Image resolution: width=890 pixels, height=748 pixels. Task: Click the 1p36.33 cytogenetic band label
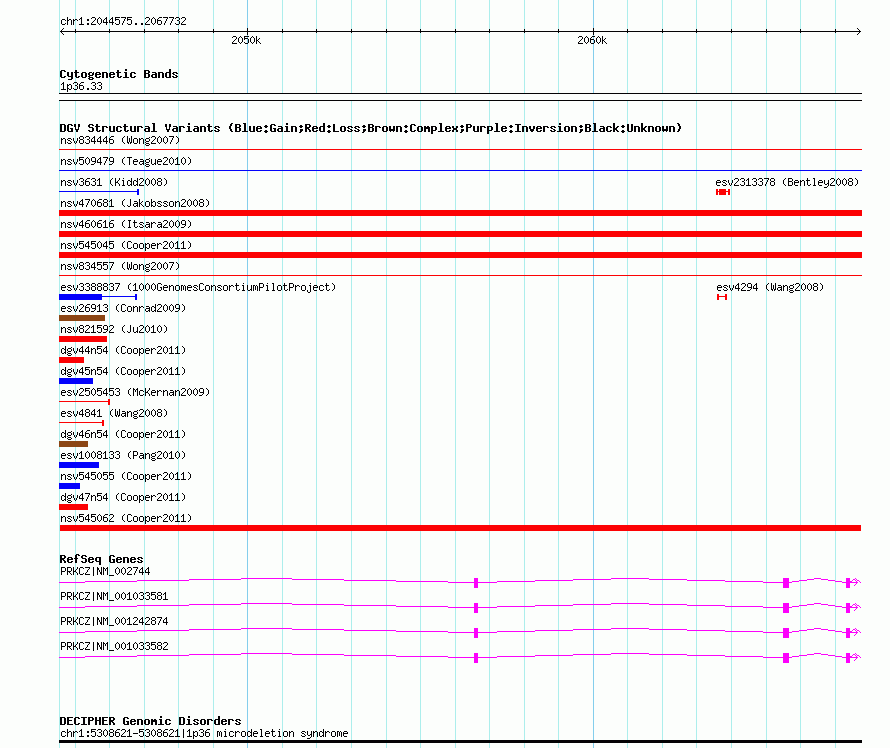[81, 87]
